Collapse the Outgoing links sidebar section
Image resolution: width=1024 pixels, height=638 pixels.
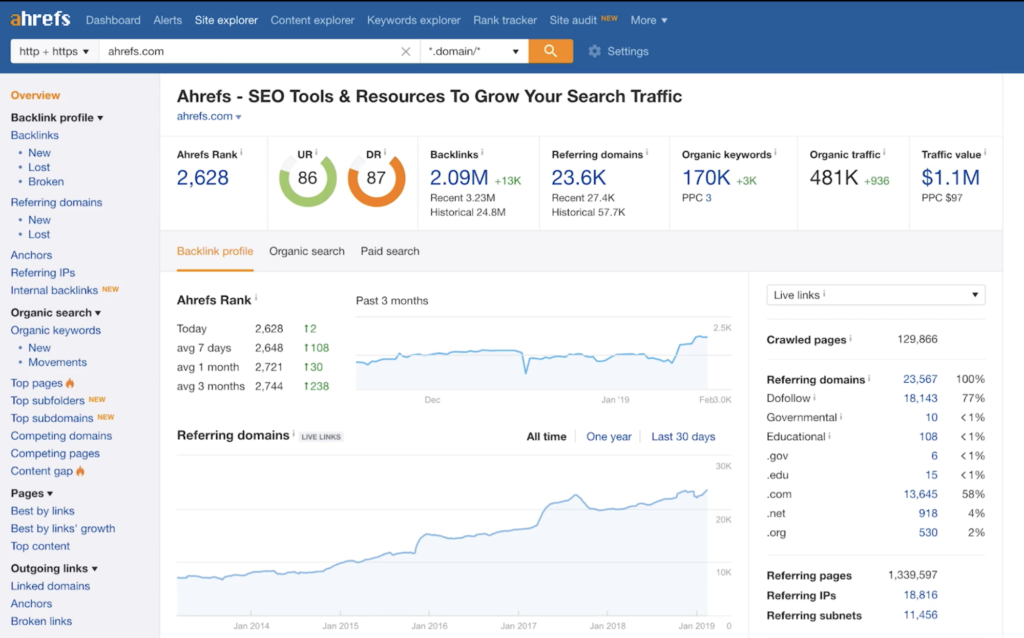pos(54,568)
